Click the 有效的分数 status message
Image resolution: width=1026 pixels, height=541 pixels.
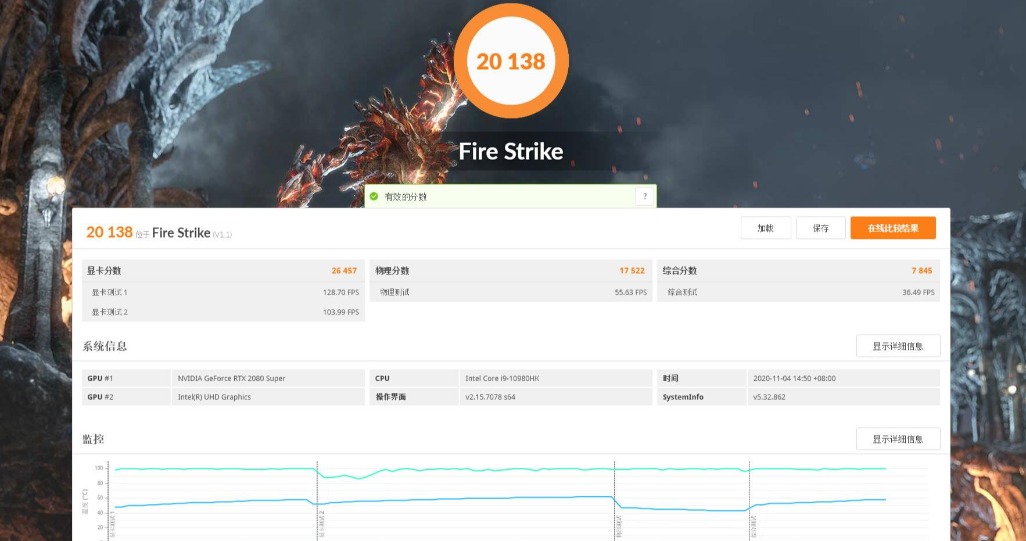[x=406, y=197]
